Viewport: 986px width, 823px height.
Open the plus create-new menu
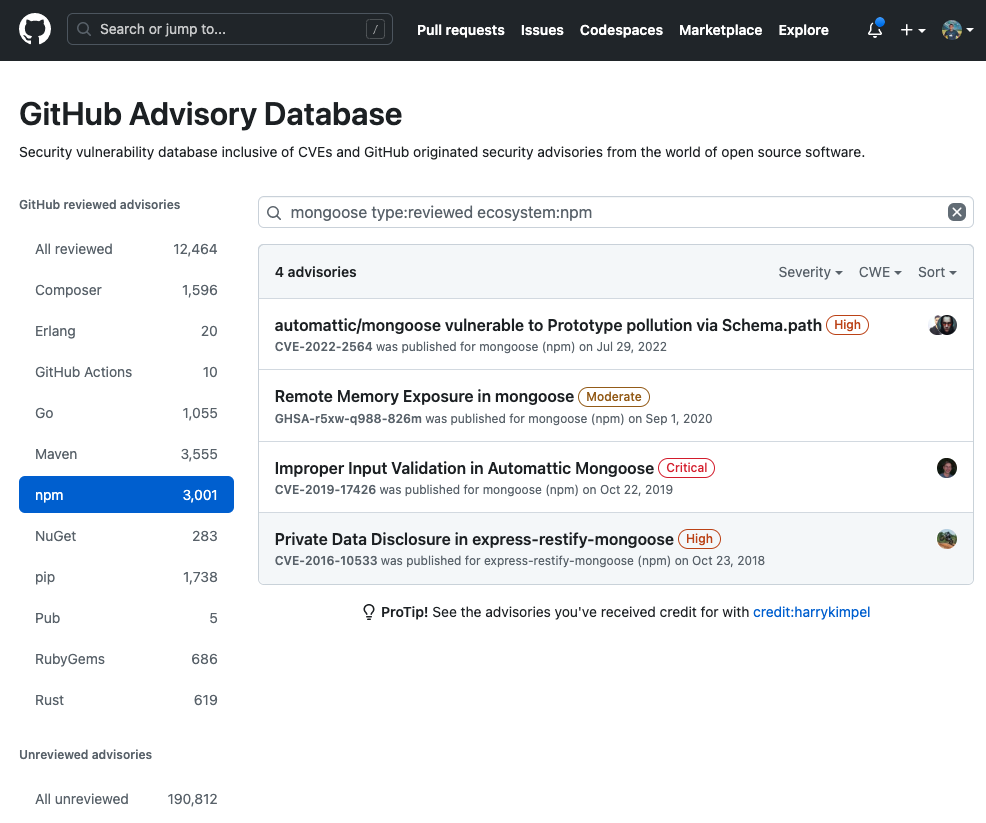pyautogui.click(x=912, y=30)
